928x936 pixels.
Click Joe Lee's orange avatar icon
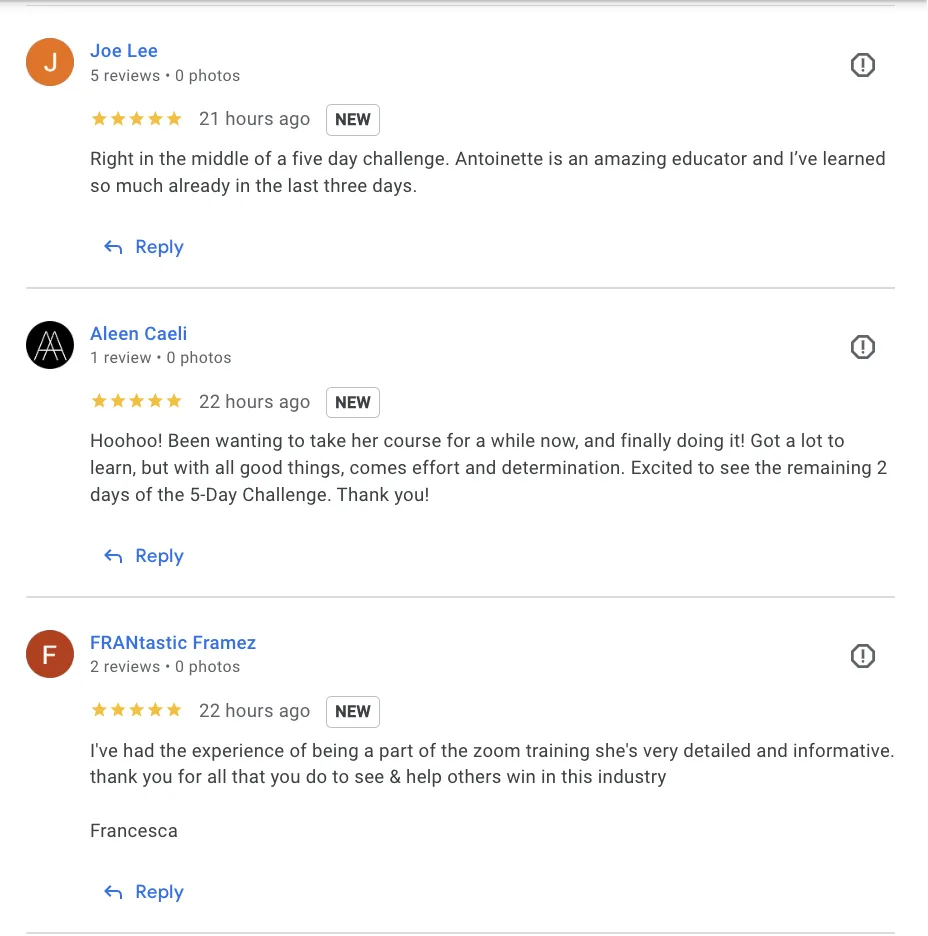click(50, 63)
